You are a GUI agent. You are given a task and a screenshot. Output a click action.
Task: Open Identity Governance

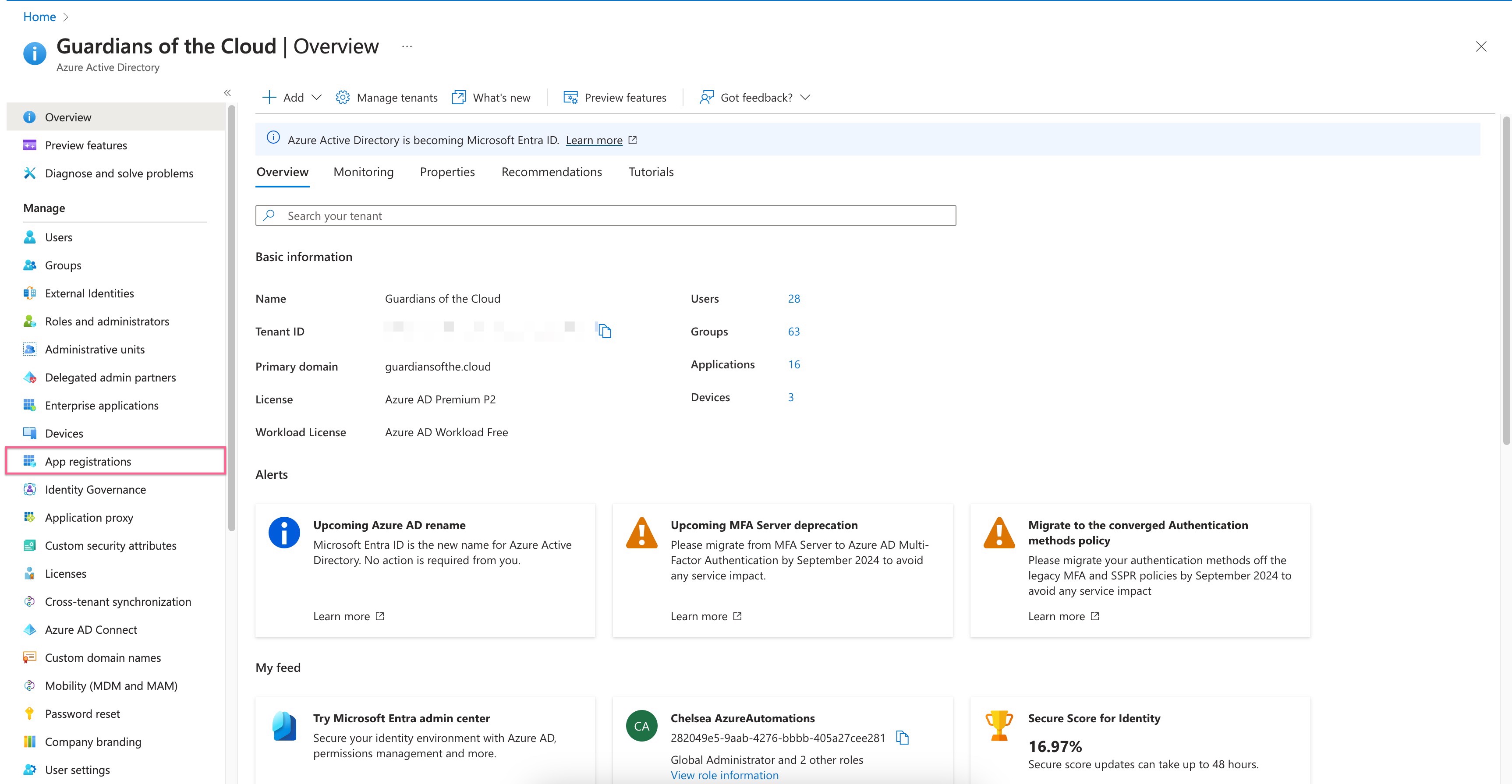[95, 489]
